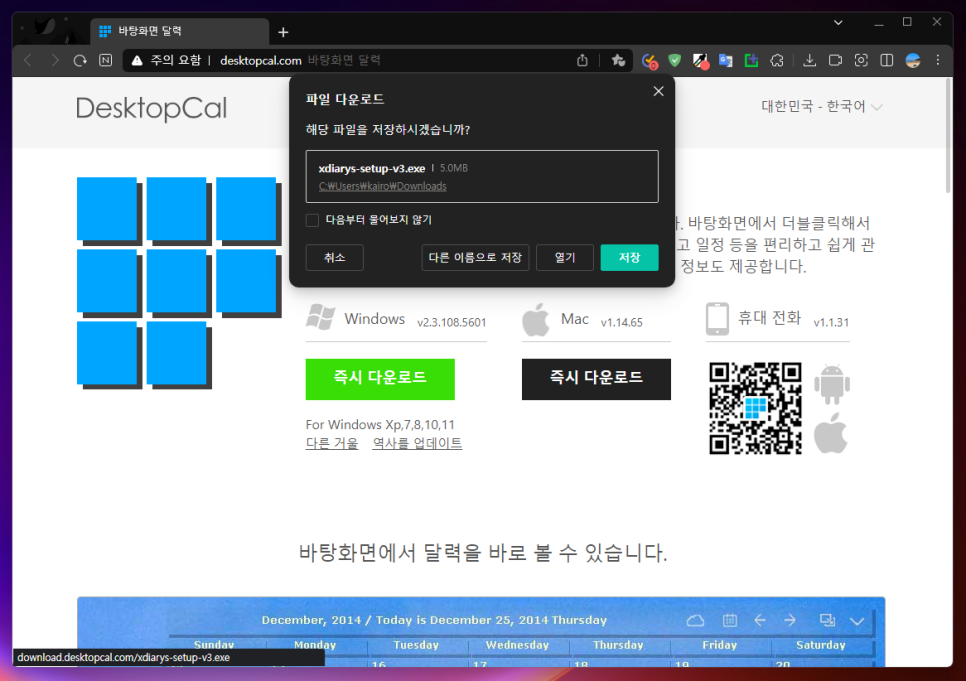Click the Windows logo icon
The width and height of the screenshot is (966, 681).
[x=321, y=317]
